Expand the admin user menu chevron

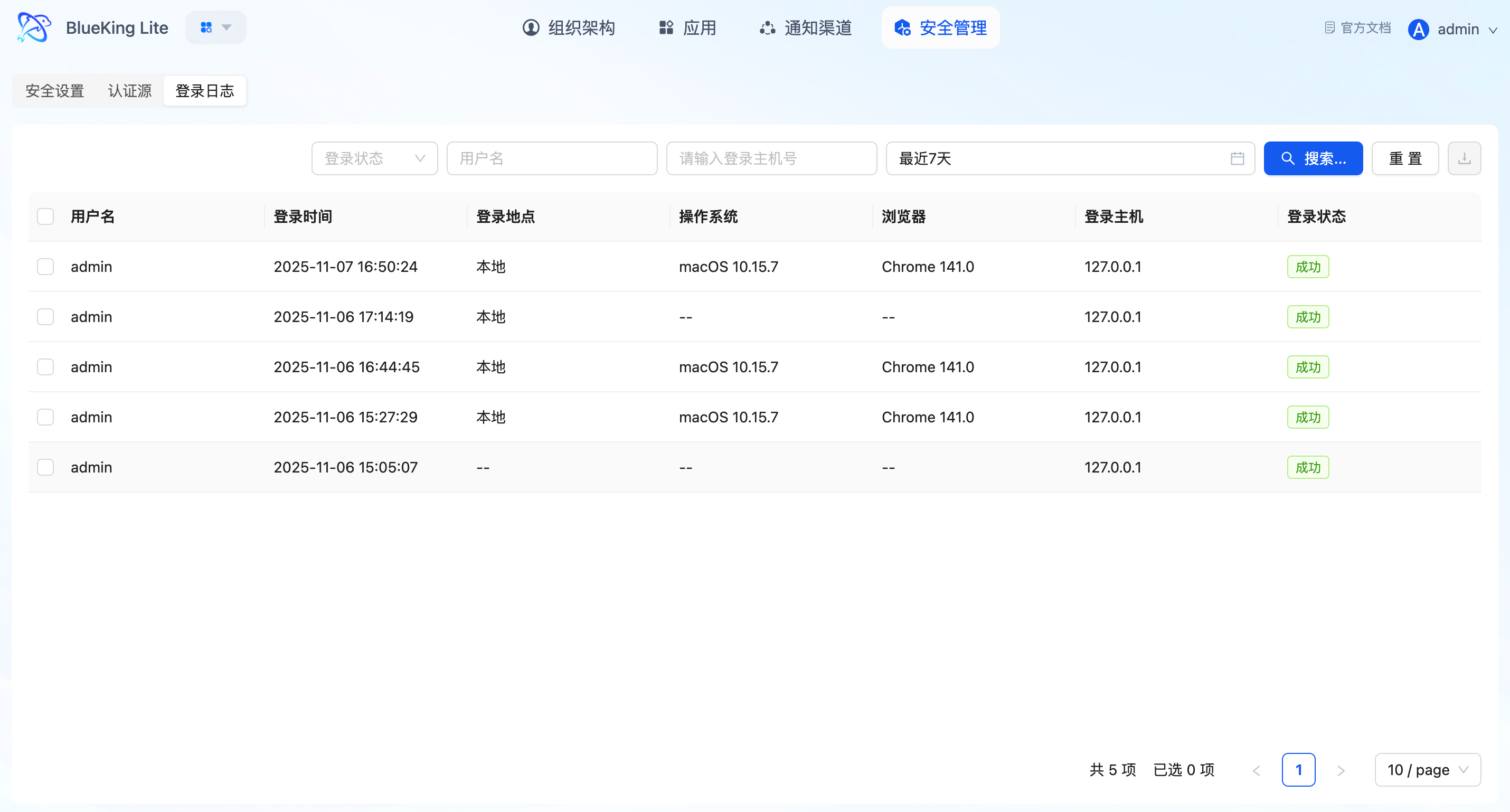click(1493, 30)
